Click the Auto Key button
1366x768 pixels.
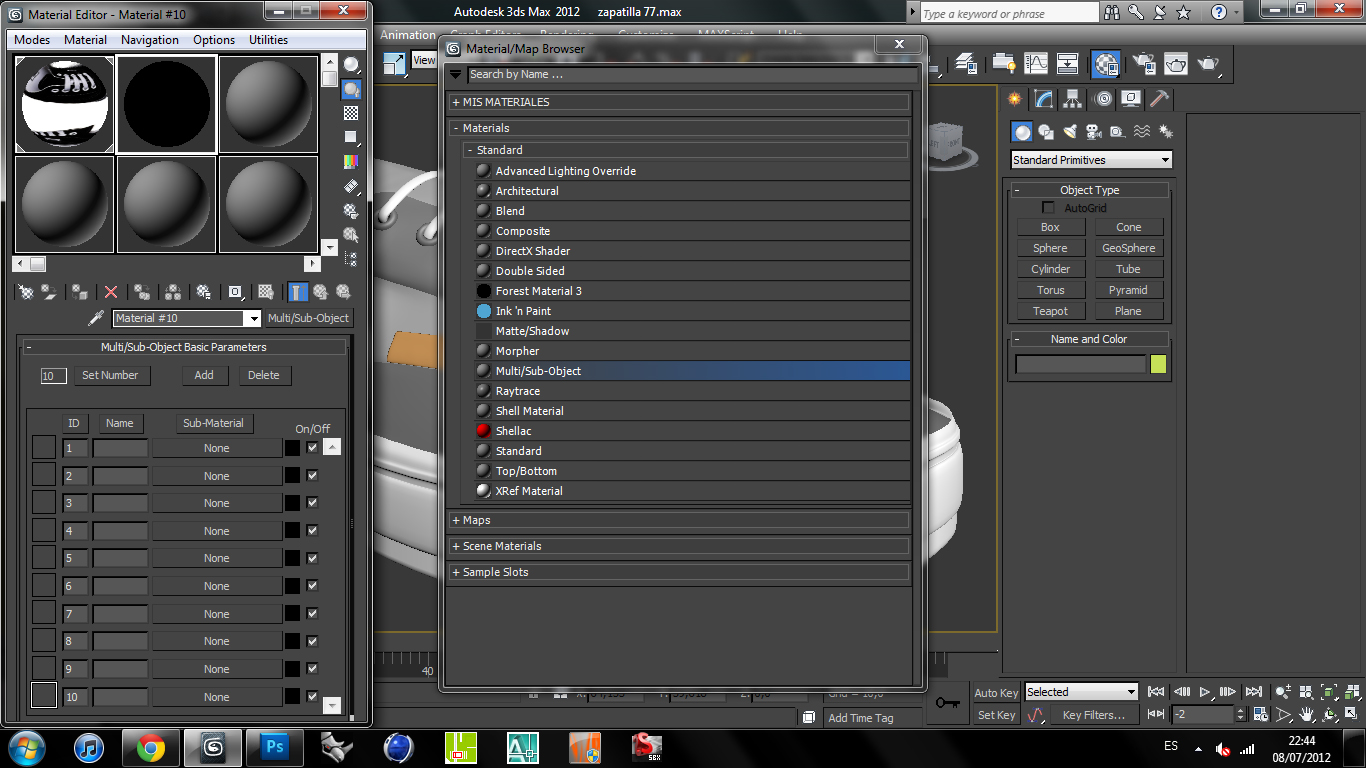[x=996, y=692]
